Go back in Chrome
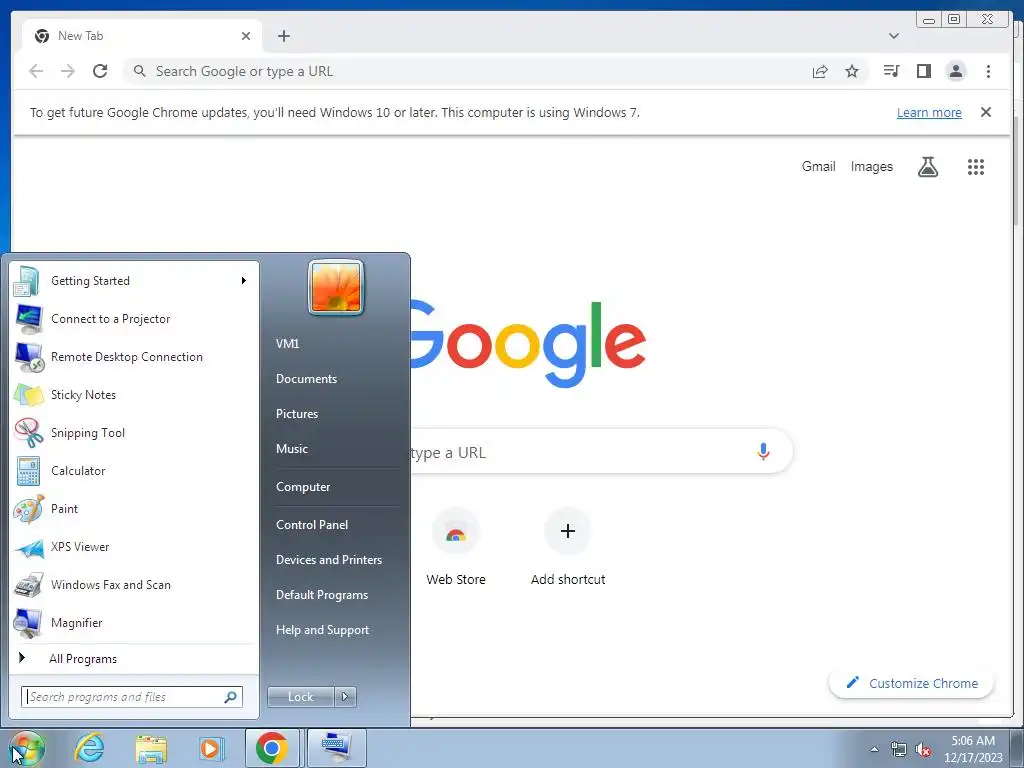Screen dimensions: 1024x768 pos(36,71)
